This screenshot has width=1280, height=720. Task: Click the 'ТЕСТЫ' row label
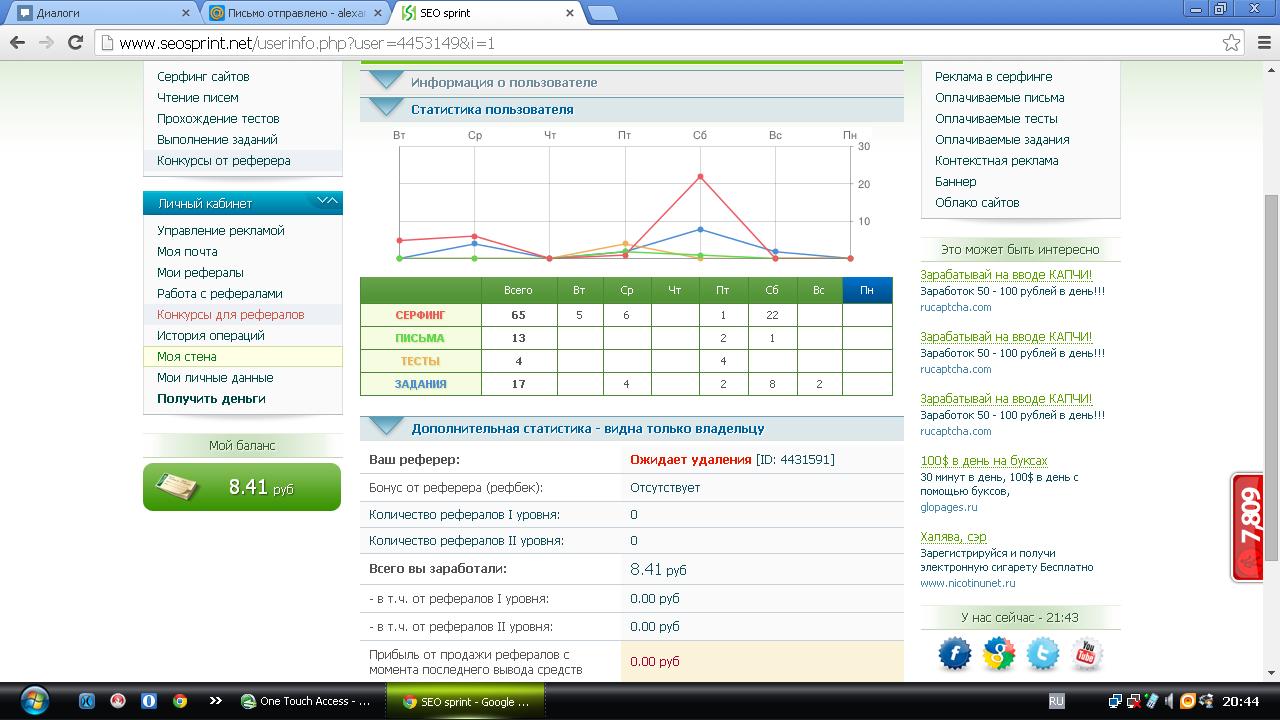pyautogui.click(x=420, y=361)
